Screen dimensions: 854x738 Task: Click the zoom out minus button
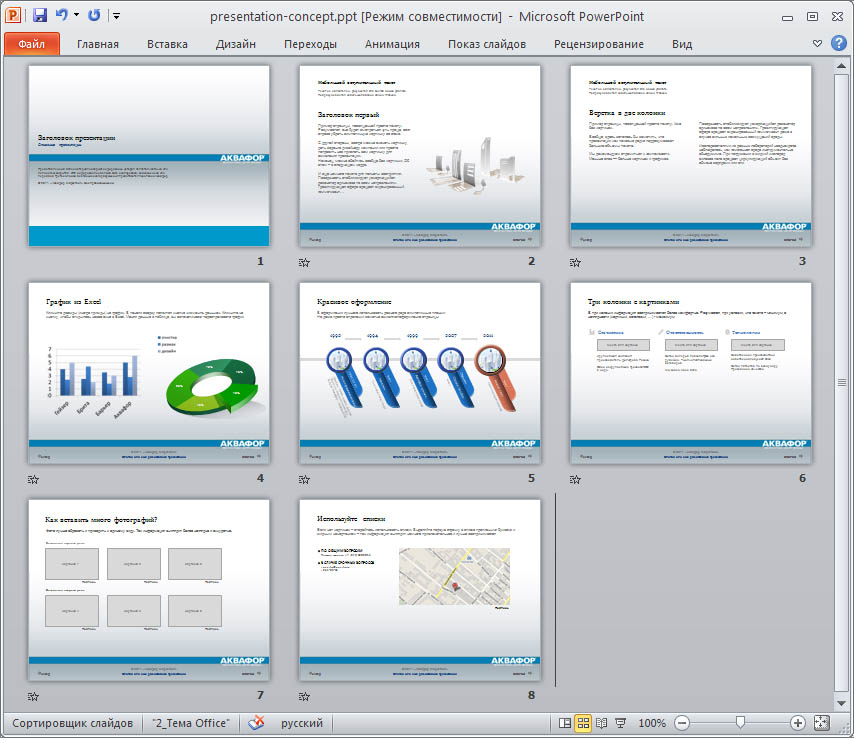click(x=682, y=723)
